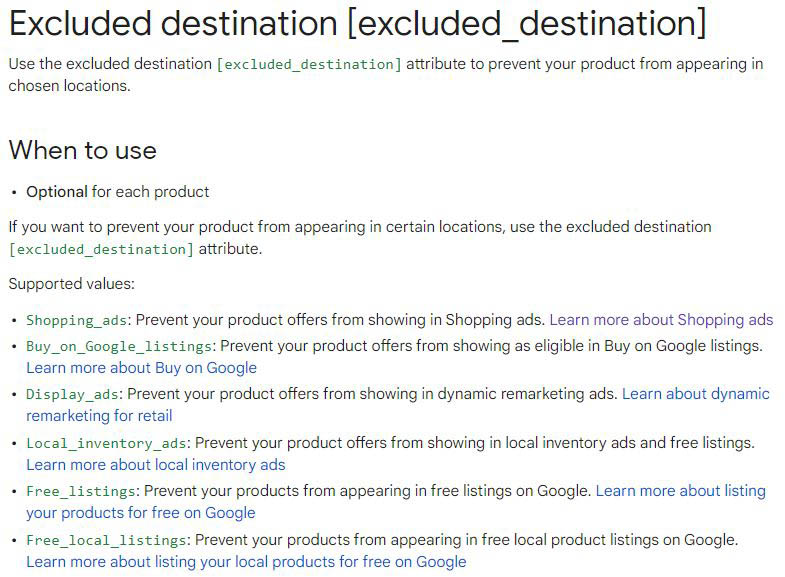Click the Buy_on_Google_listings code value
This screenshot has width=785, height=577.
(x=119, y=346)
